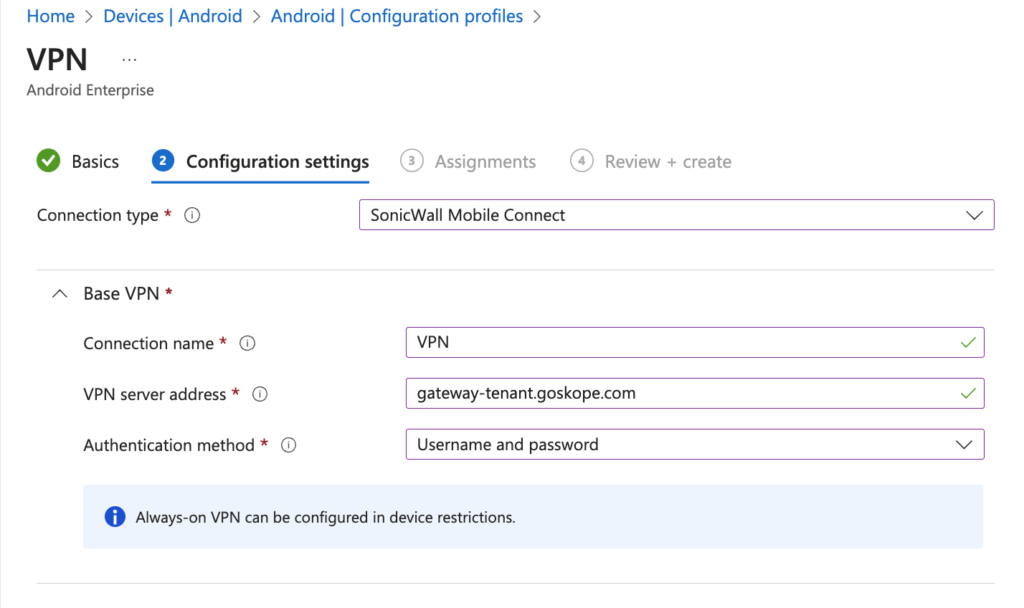The image size is (1024, 608).
Task: Click the Authentication method label
Action: click(169, 445)
